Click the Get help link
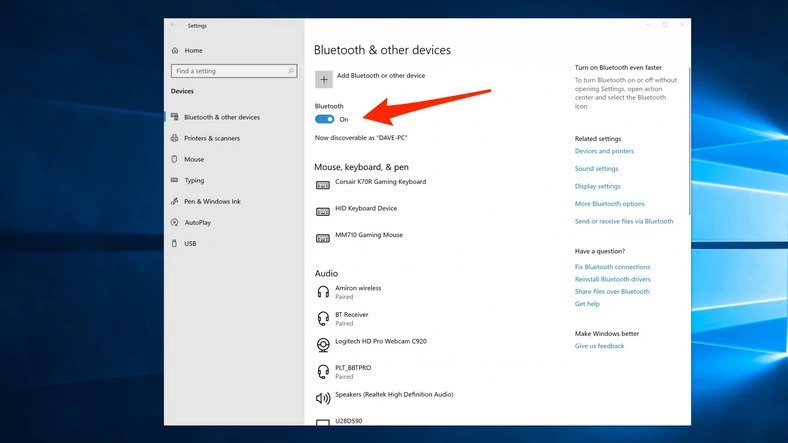 587,304
